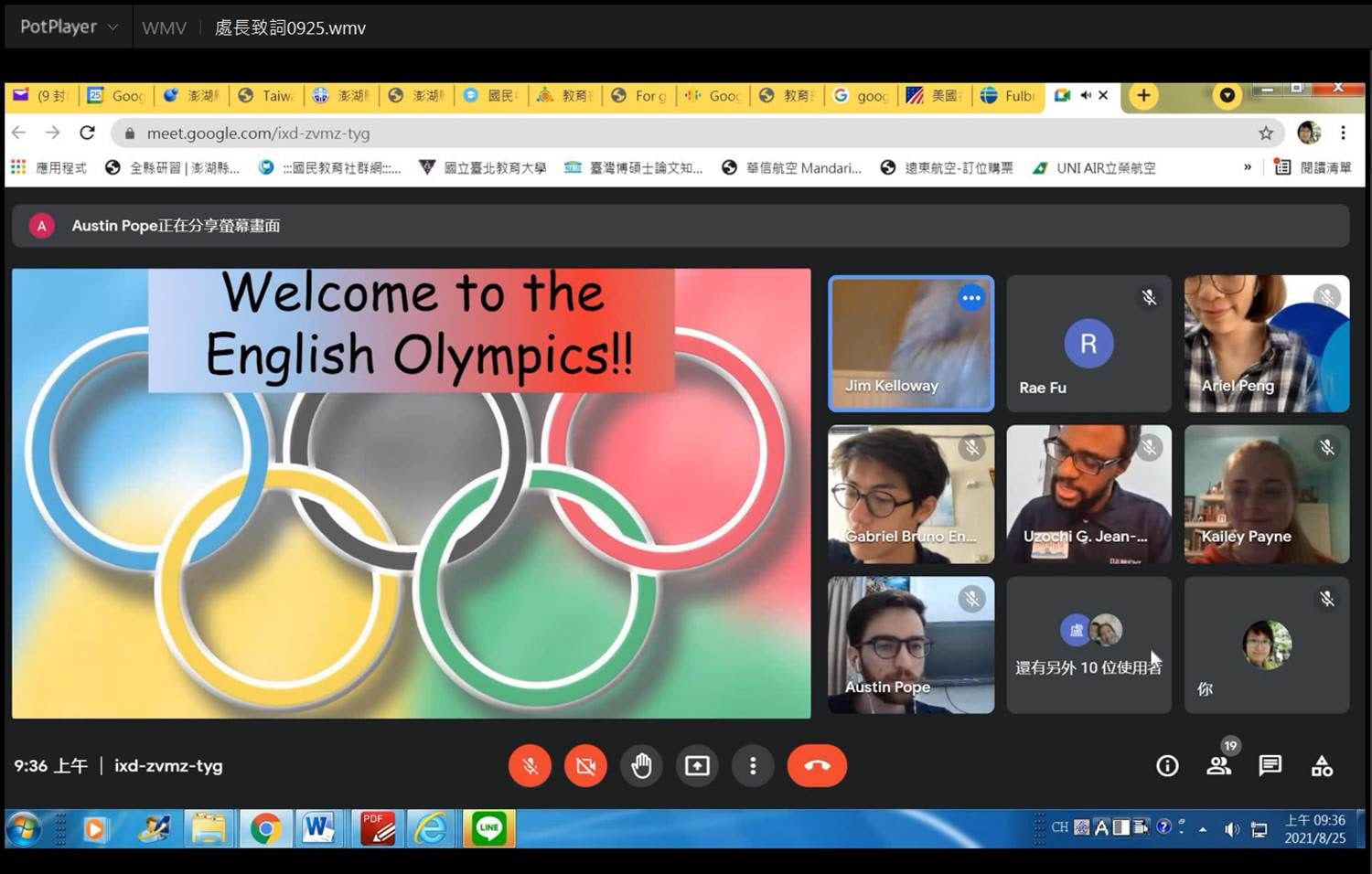1372x874 pixels.
Task: Open the Windows Start menu
Action: pos(24,829)
